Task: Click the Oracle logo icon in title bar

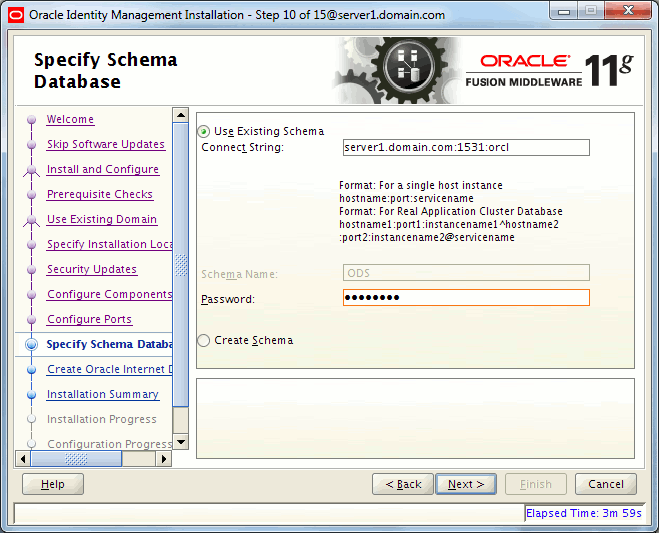Action: click(16, 16)
